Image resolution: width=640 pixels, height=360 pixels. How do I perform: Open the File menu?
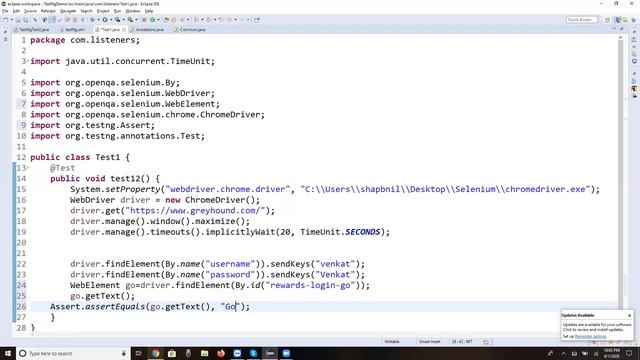coord(5,11)
